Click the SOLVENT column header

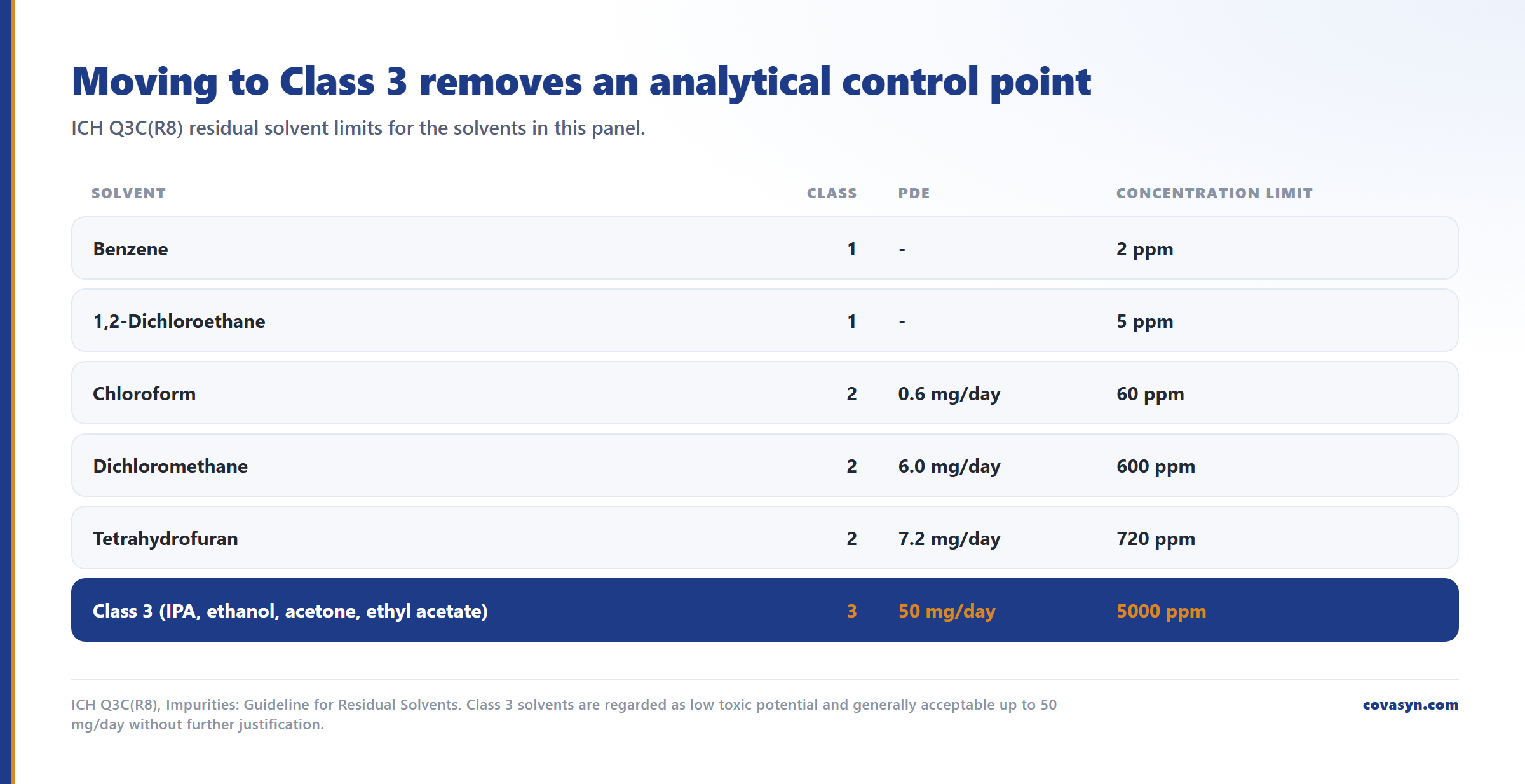click(128, 193)
